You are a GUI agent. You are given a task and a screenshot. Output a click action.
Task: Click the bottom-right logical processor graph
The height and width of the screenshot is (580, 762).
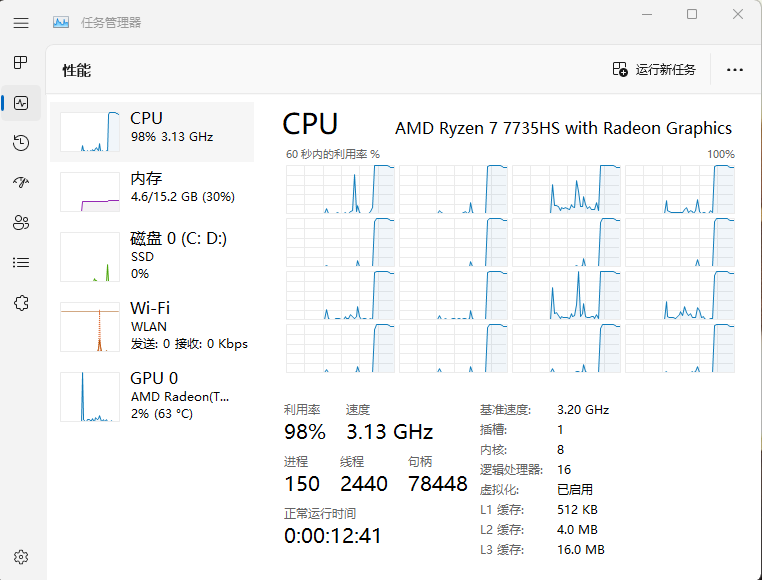tap(680, 349)
